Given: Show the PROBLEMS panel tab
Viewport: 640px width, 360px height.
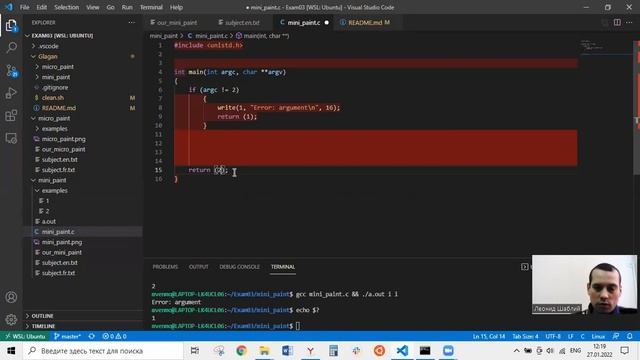Looking at the screenshot, I should 165,267.
